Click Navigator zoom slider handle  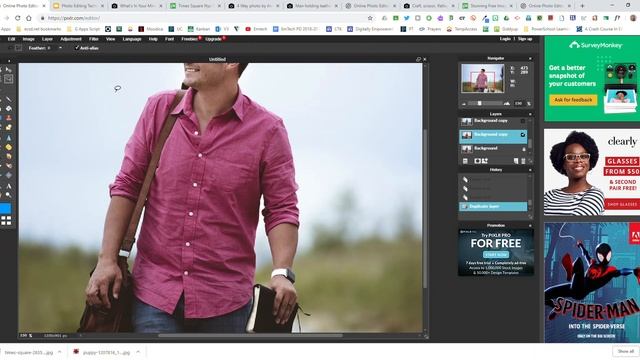(x=480, y=104)
